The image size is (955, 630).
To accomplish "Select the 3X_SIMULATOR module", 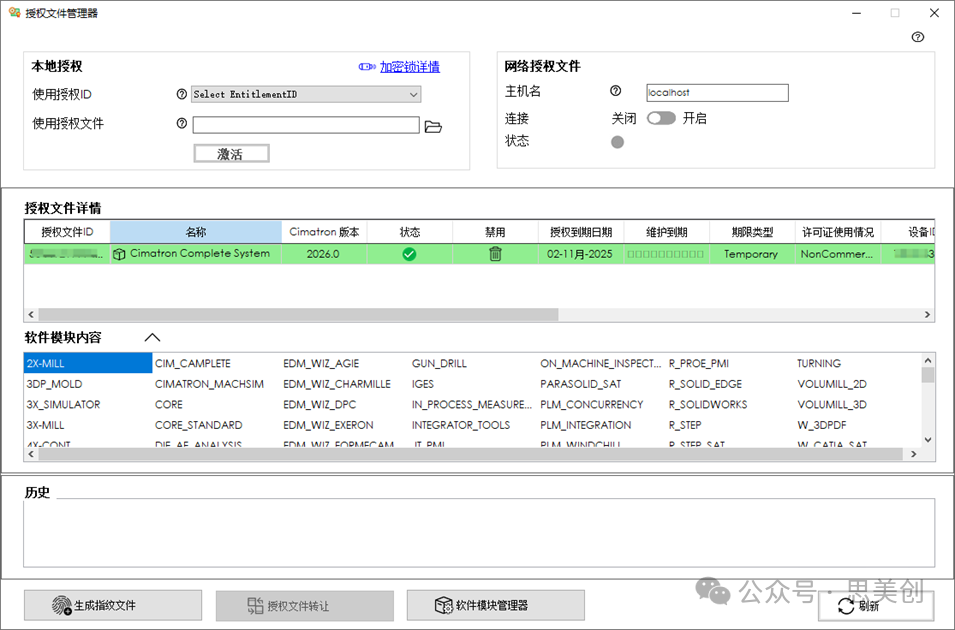I will pos(63,405).
